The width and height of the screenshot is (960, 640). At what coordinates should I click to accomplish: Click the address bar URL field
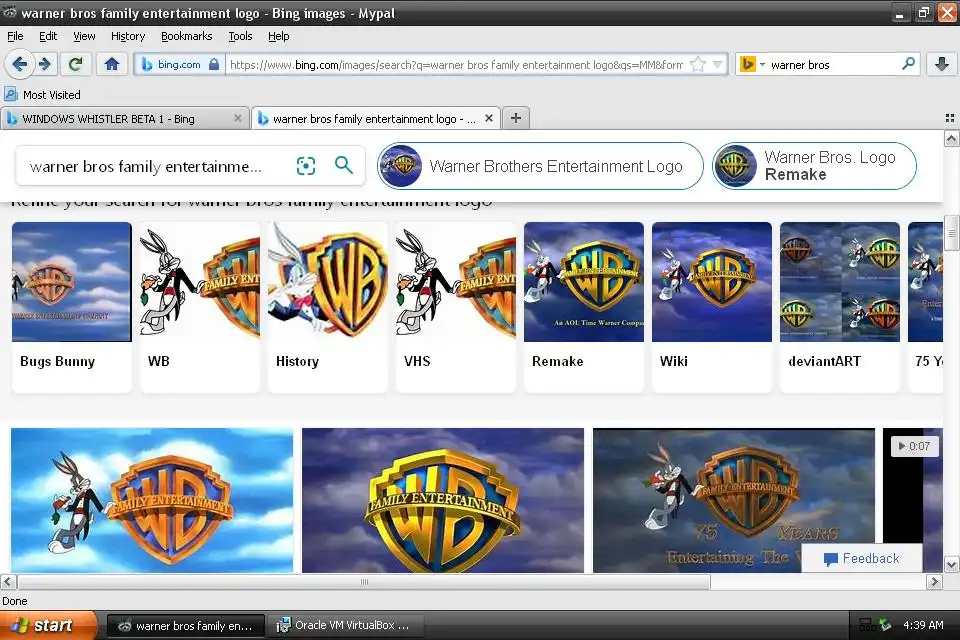pos(456,64)
